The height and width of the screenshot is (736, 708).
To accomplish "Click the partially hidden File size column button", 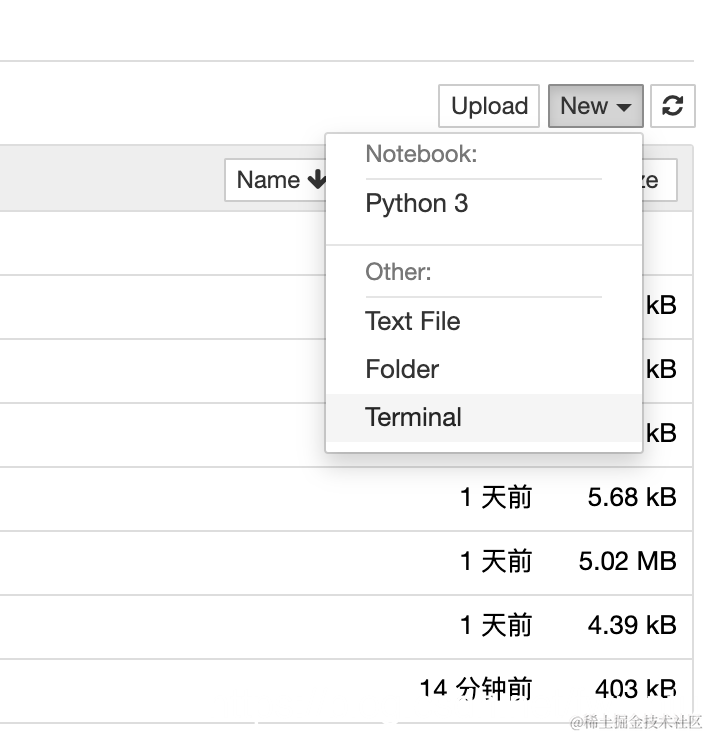I will coord(660,180).
